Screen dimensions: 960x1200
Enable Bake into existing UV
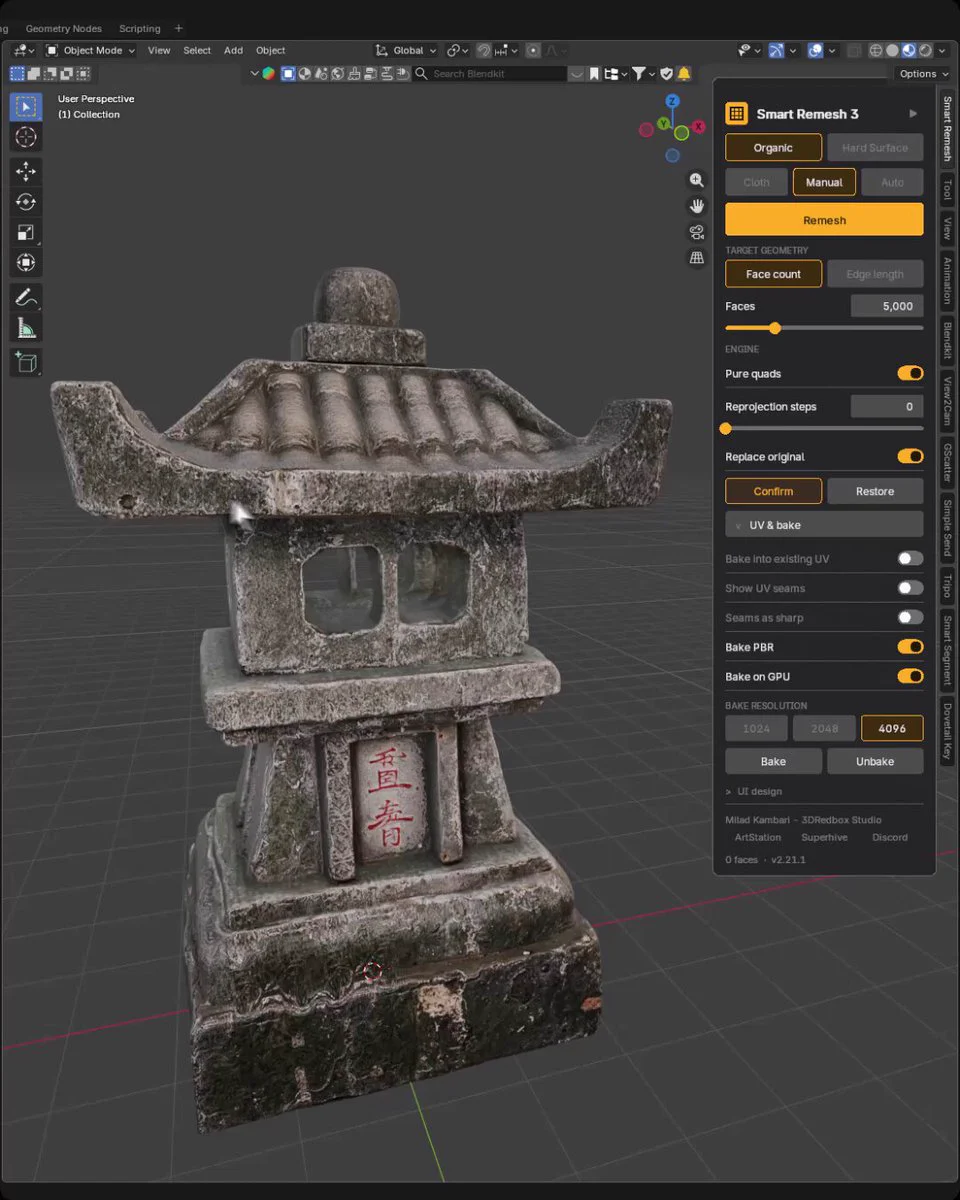coord(910,558)
